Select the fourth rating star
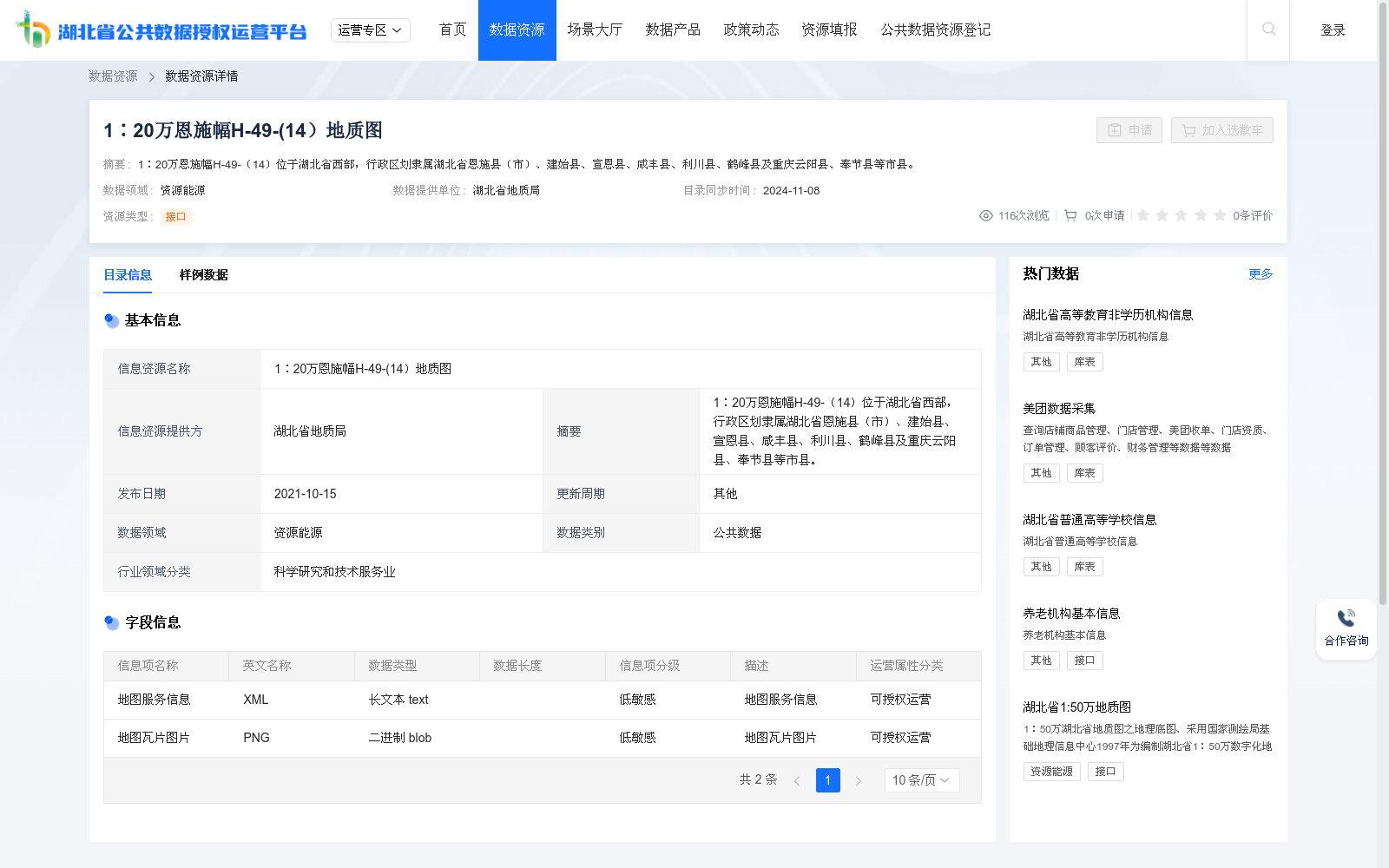The width and height of the screenshot is (1389, 868). pos(1201,215)
